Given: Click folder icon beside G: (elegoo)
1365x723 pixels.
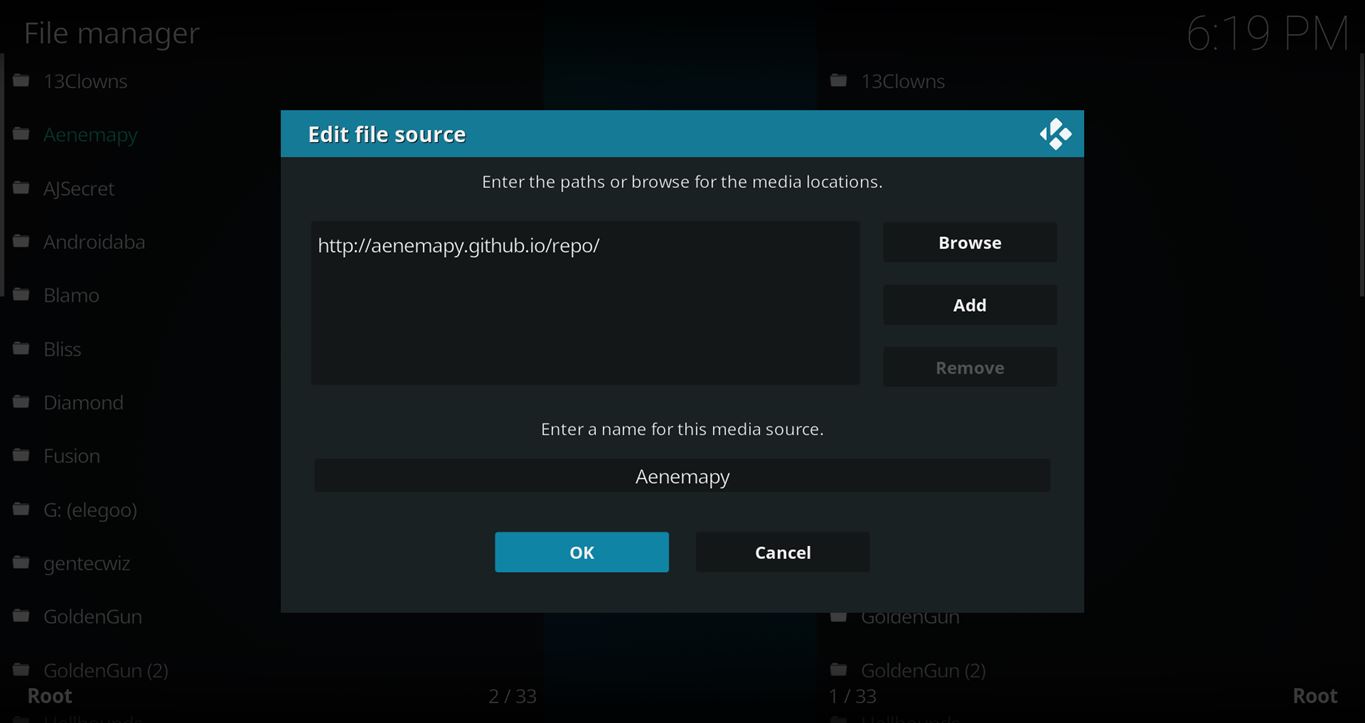Looking at the screenshot, I should coord(21,509).
